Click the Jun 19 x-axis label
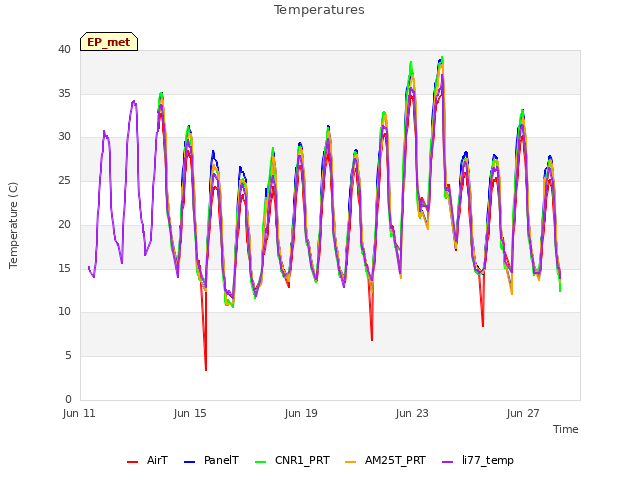The height and width of the screenshot is (480, 640). point(301,413)
